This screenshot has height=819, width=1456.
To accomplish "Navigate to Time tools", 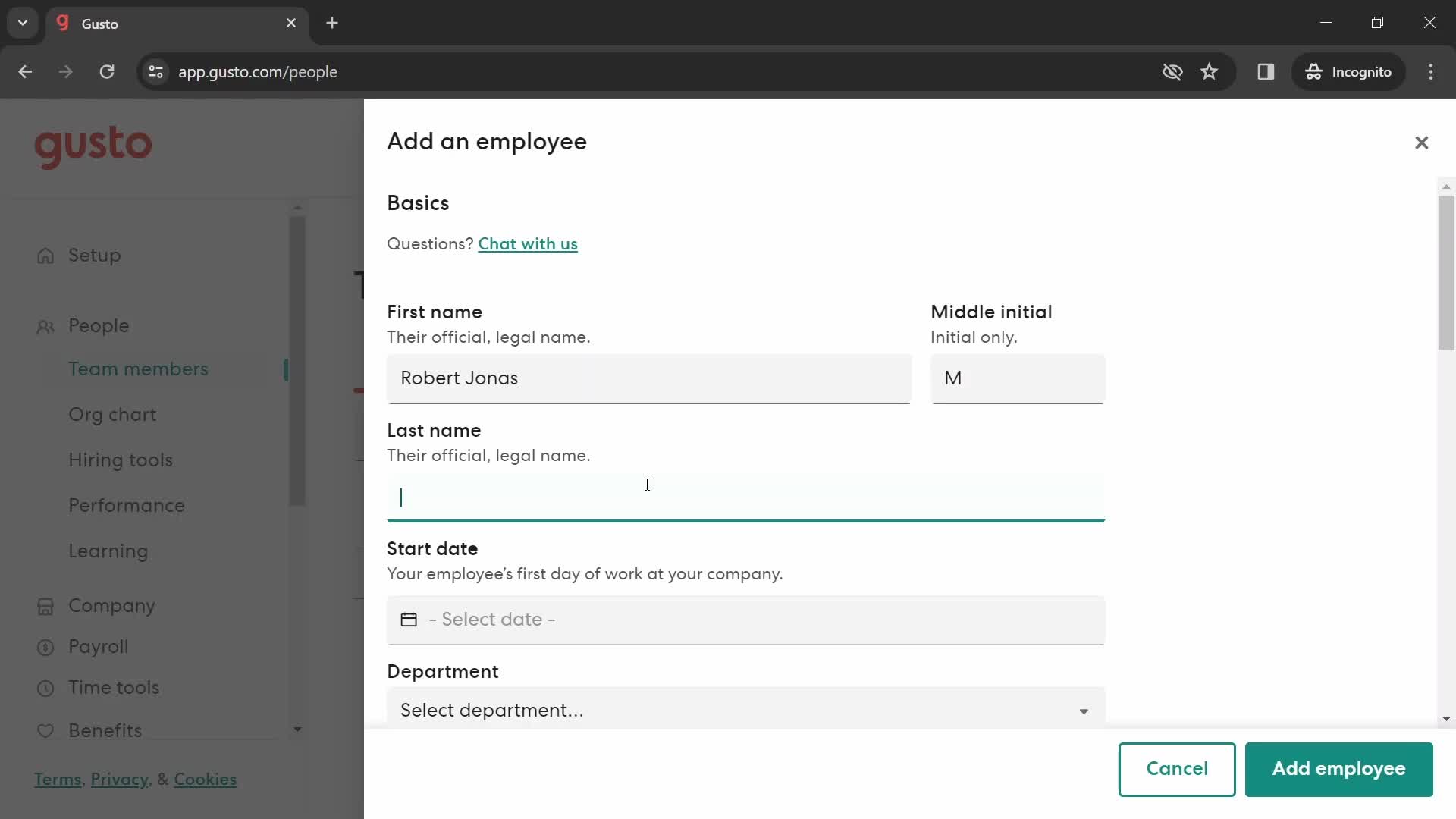I will 113,688.
